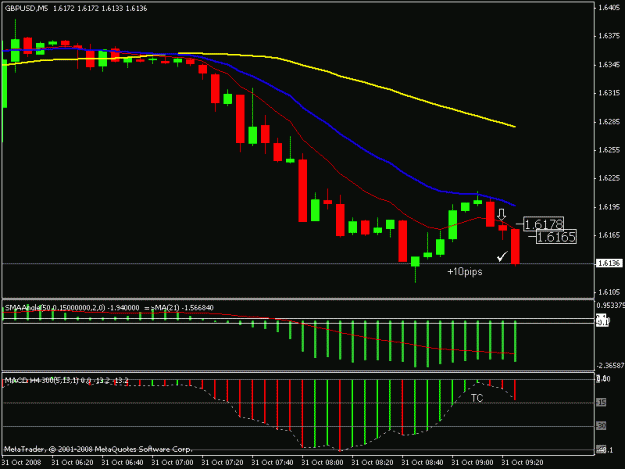This screenshot has height=469, width=625.
Task: Click 1.6285 on the price axis
Action: click(609, 122)
